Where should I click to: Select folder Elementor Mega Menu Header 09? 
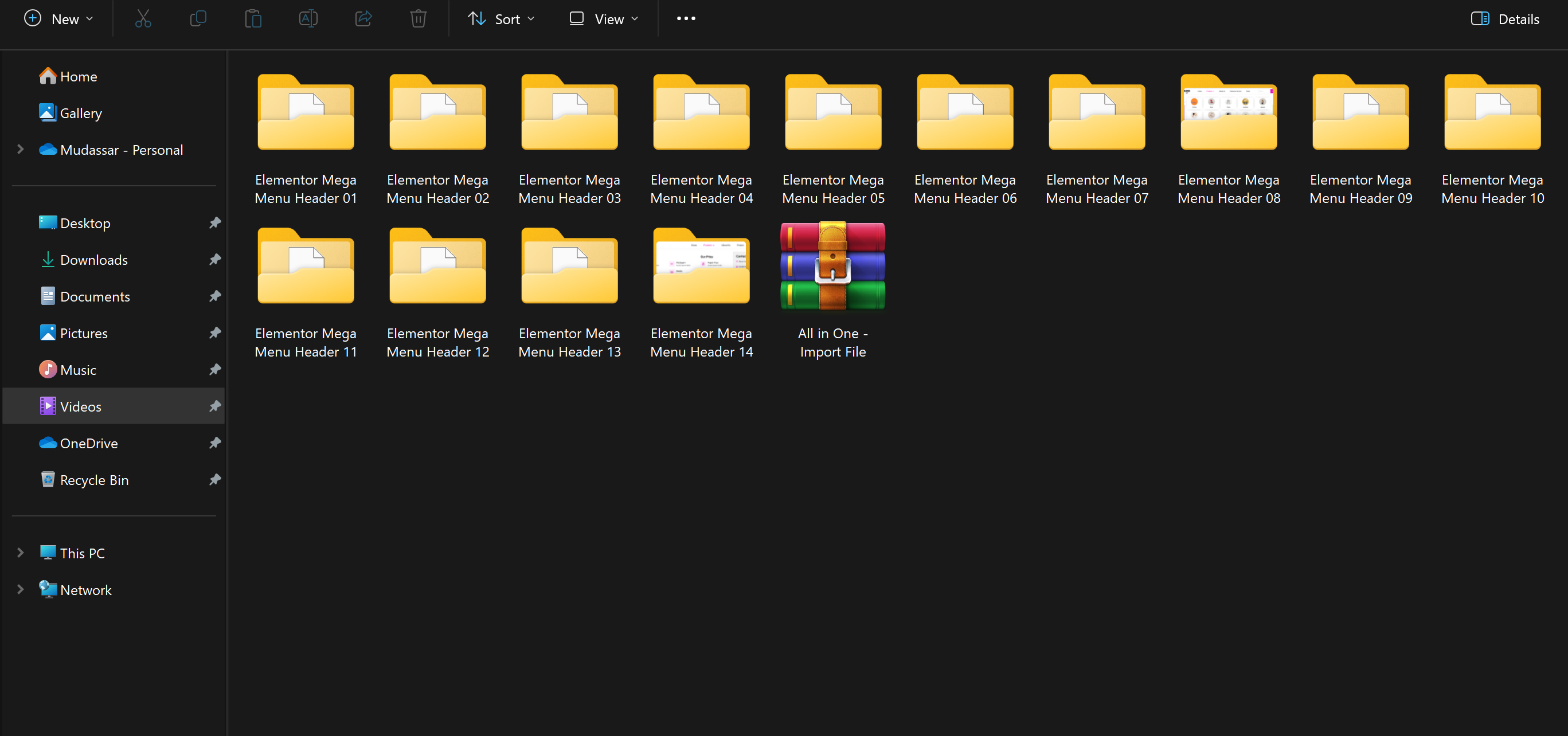1361,139
